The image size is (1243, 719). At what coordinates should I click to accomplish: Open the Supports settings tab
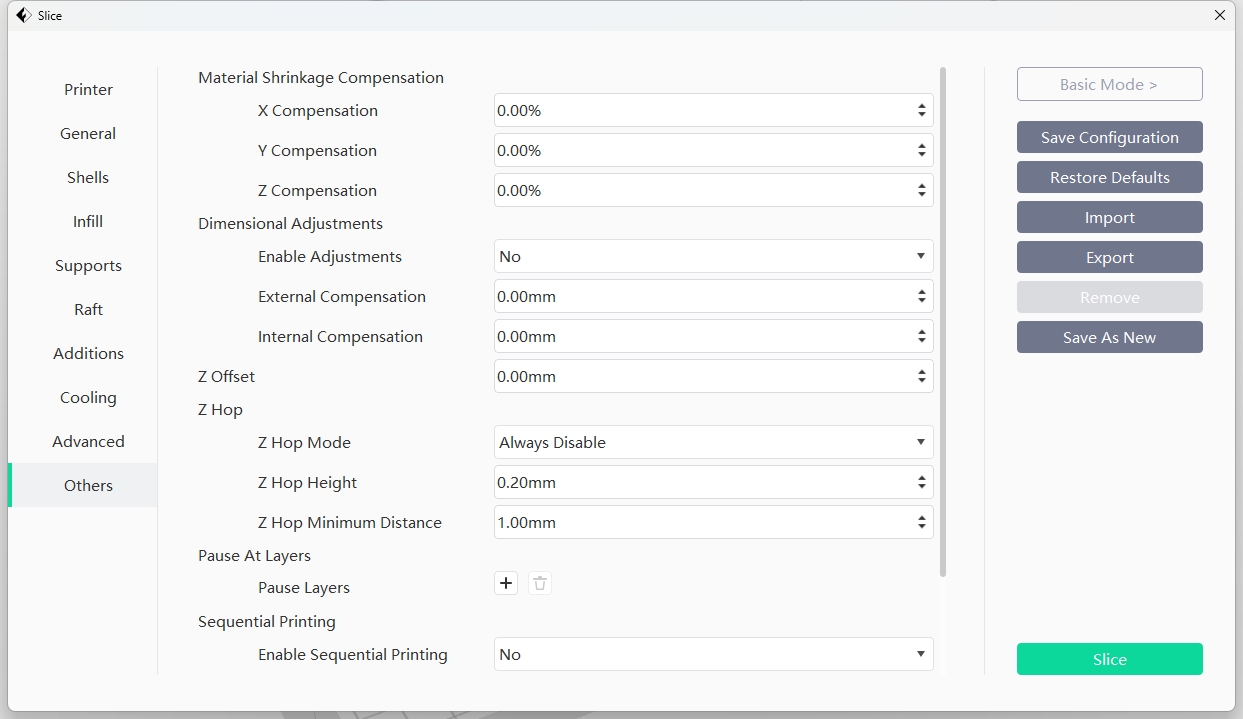88,266
